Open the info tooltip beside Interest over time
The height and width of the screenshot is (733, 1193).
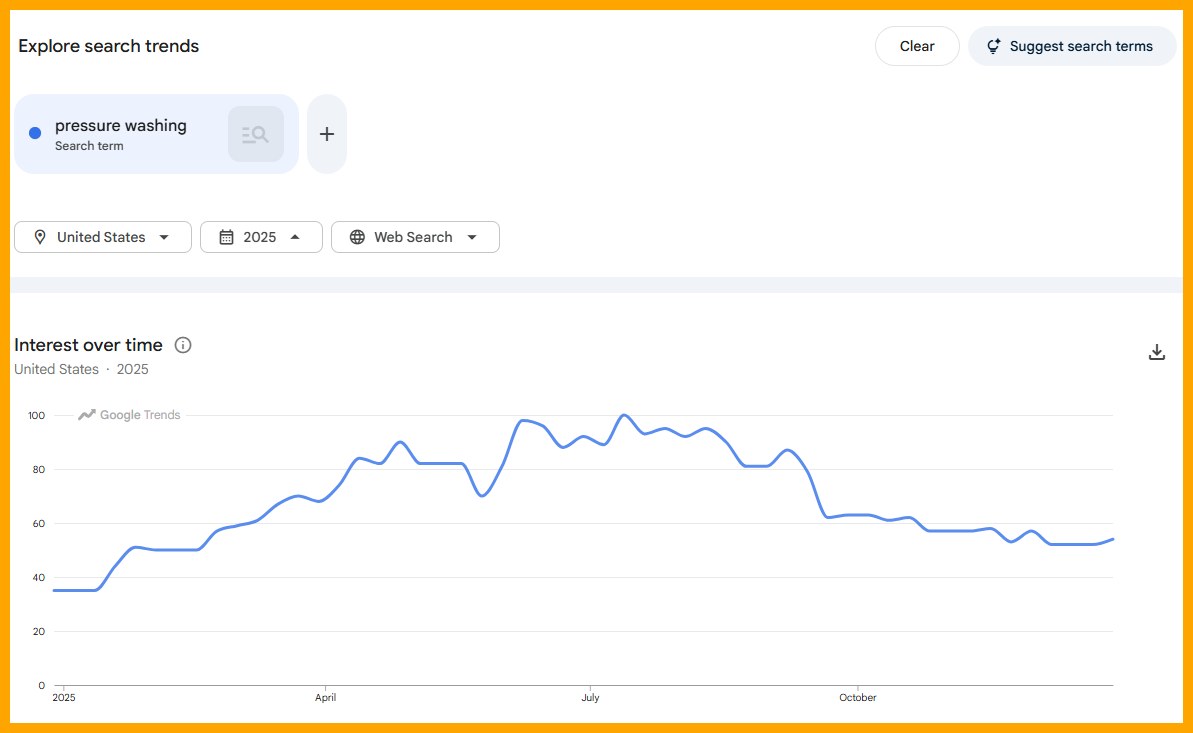point(183,345)
